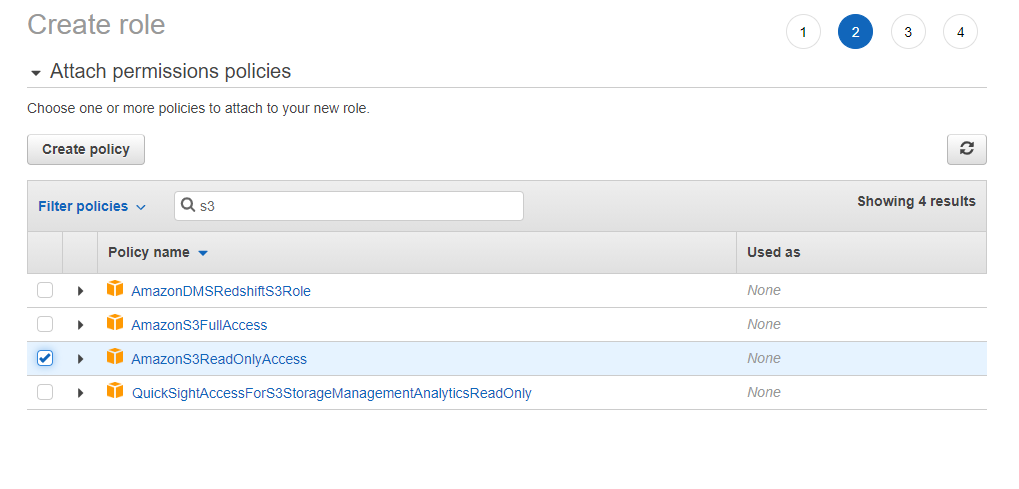This screenshot has height=489, width=1019.
Task: Click the None value in AmazonS3FullAccess row
Action: [764, 324]
